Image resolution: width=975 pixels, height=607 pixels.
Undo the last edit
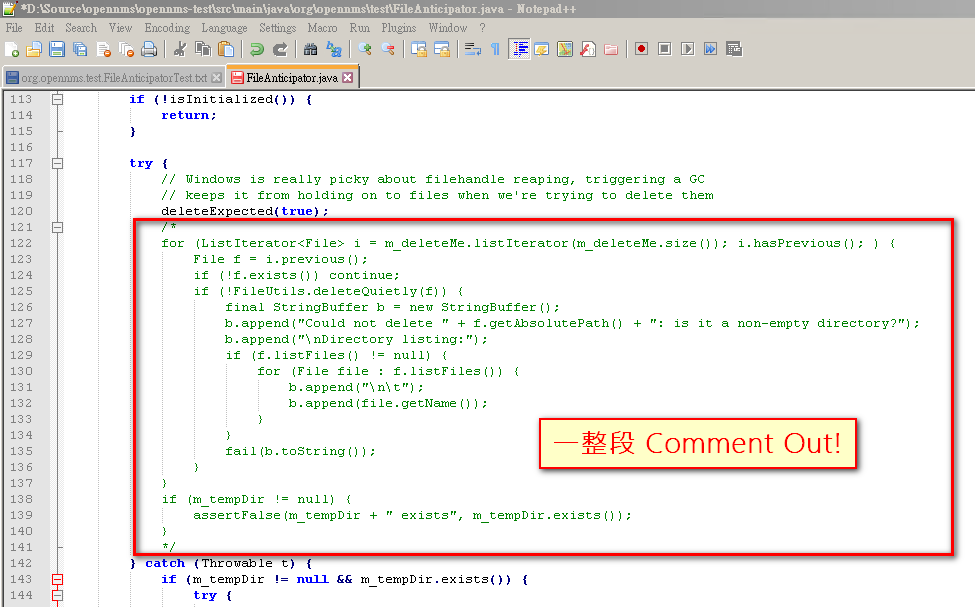pyautogui.click(x=256, y=49)
